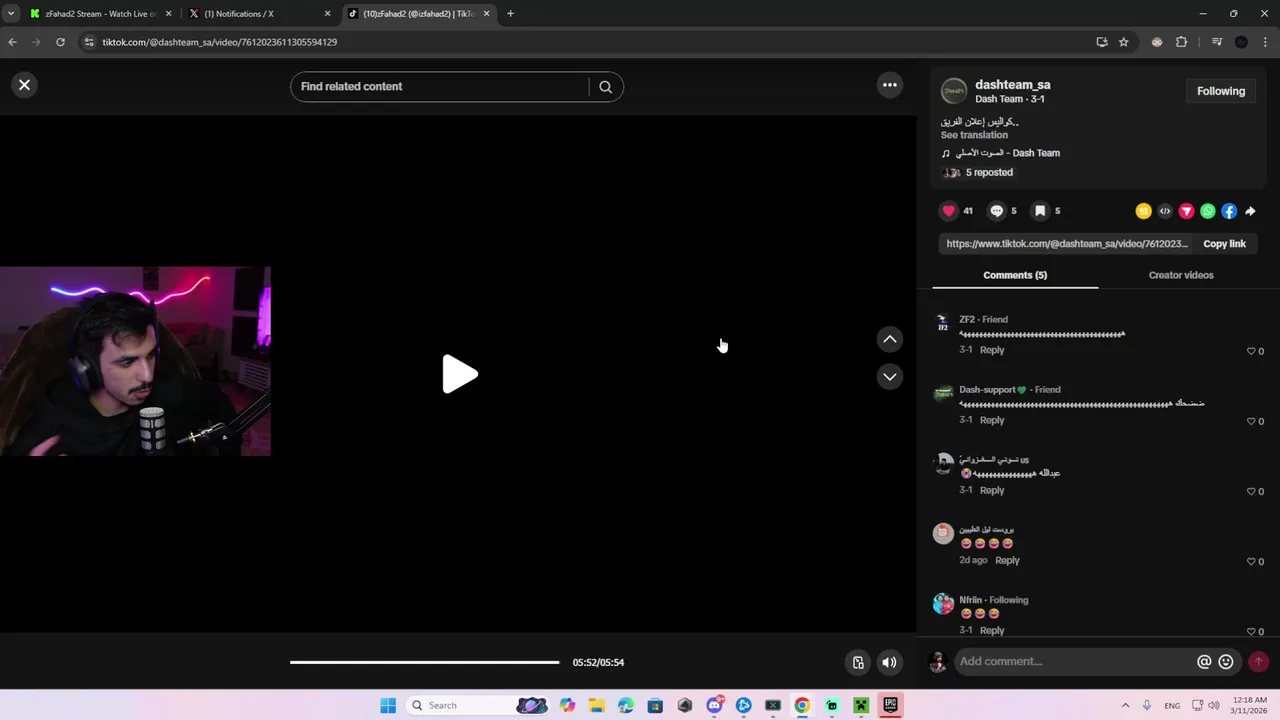This screenshot has height=720, width=1280.
Task: Like ZF2's comment
Action: coord(1251,351)
